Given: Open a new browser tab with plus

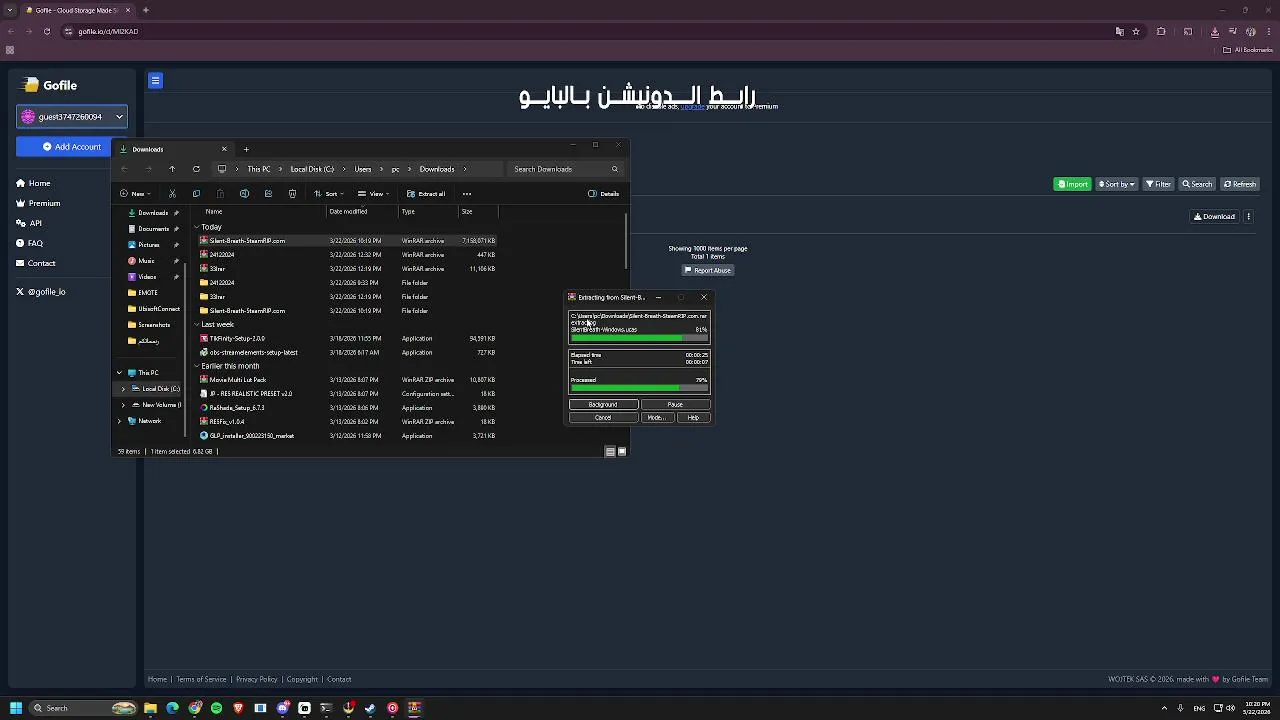Looking at the screenshot, I should [x=145, y=10].
